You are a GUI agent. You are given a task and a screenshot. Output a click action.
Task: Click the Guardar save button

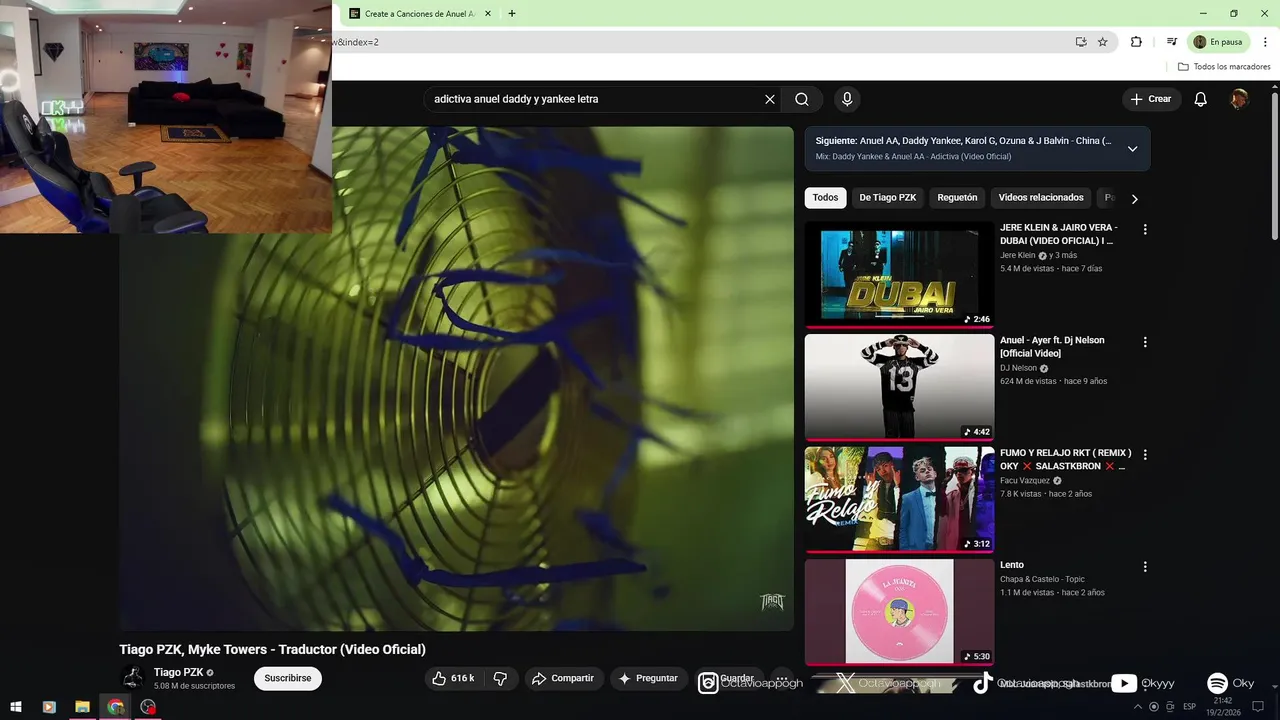tap(729, 678)
